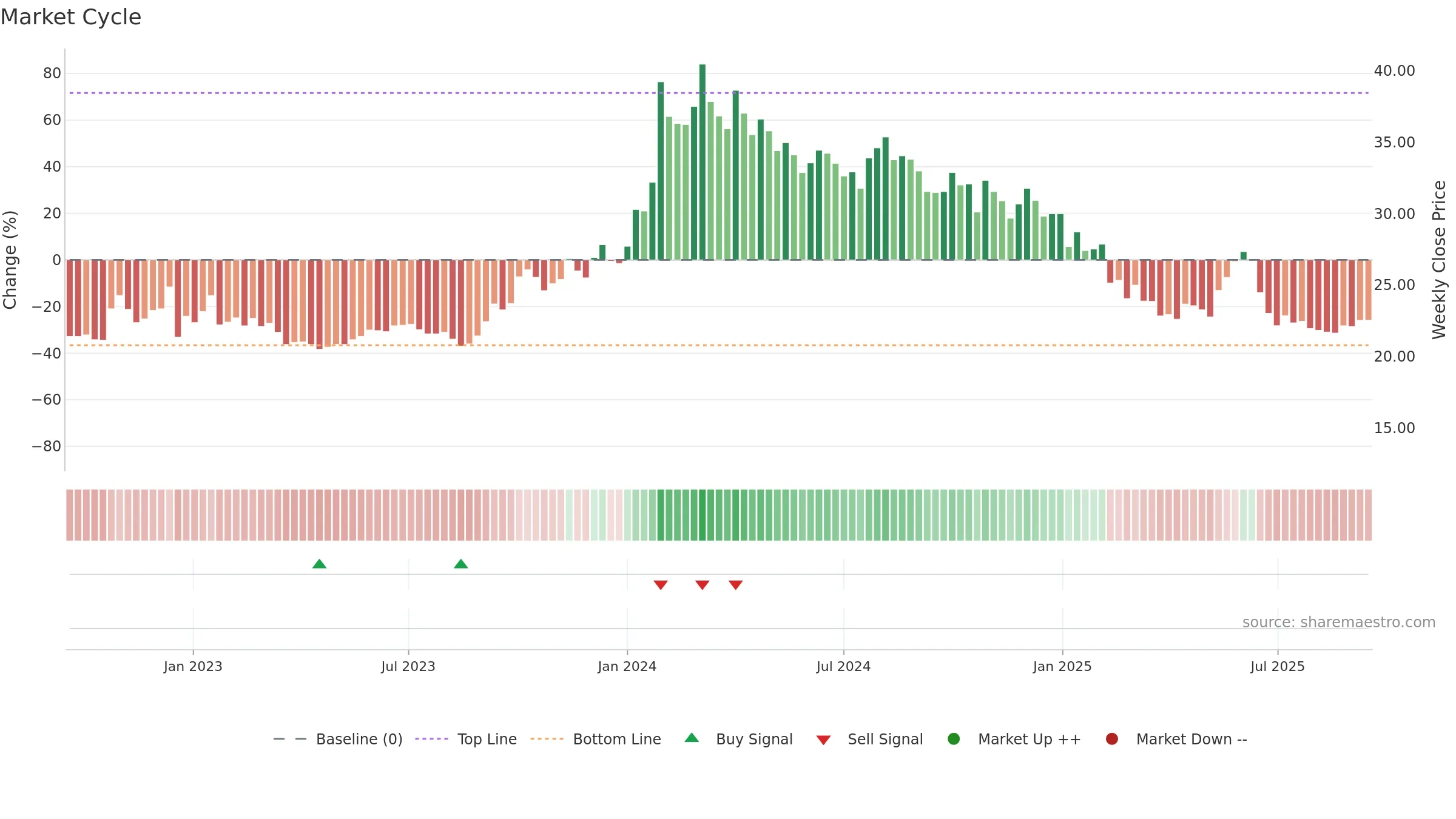Select the middle red sell signal marker
The height and width of the screenshot is (819, 1456).
(703, 585)
